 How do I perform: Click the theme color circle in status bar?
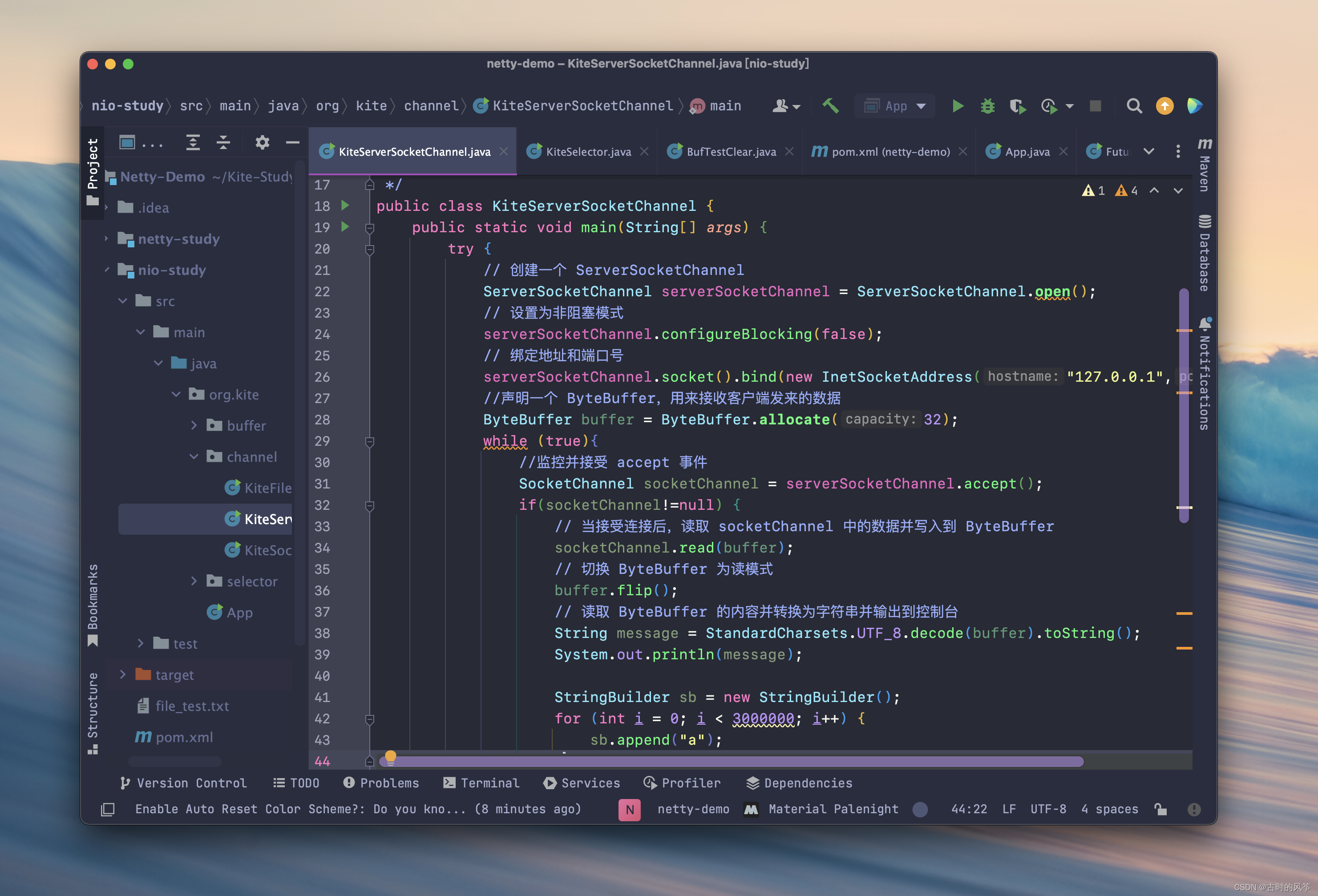920,809
